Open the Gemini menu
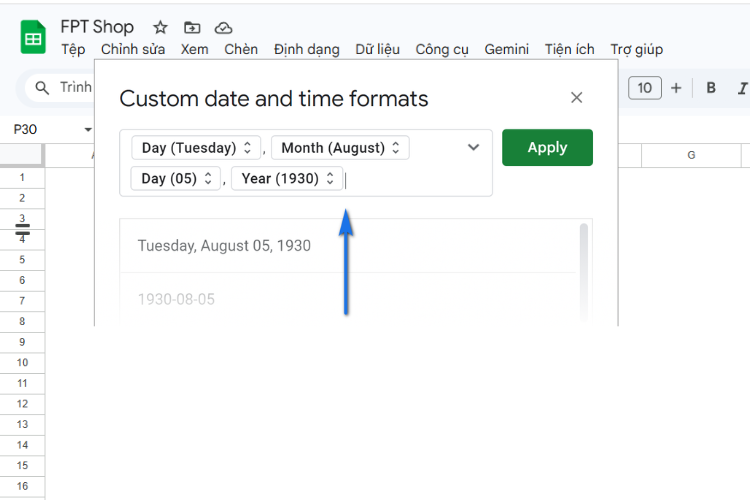 pyautogui.click(x=507, y=49)
